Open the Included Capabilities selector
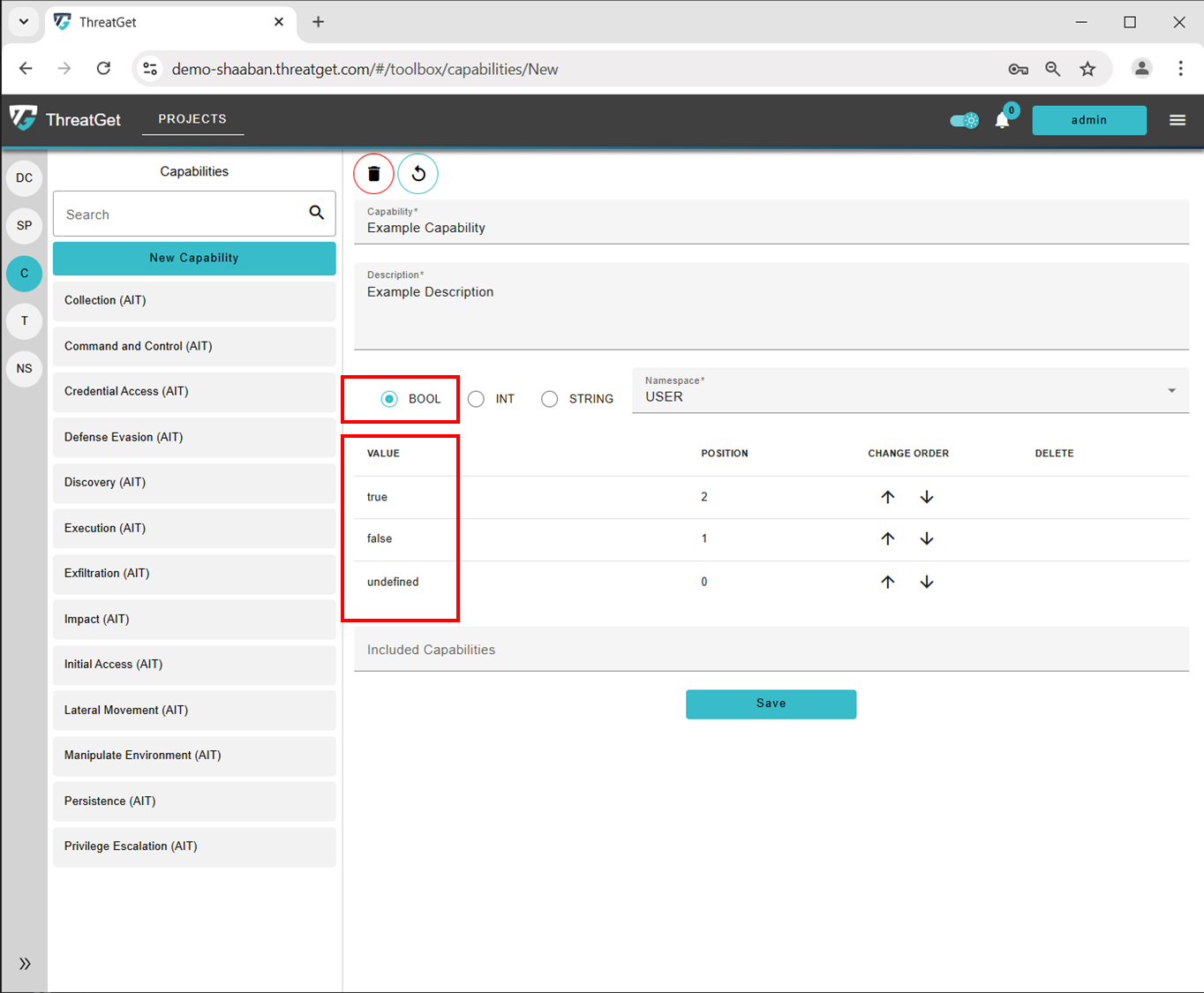The image size is (1204, 993). click(x=771, y=650)
